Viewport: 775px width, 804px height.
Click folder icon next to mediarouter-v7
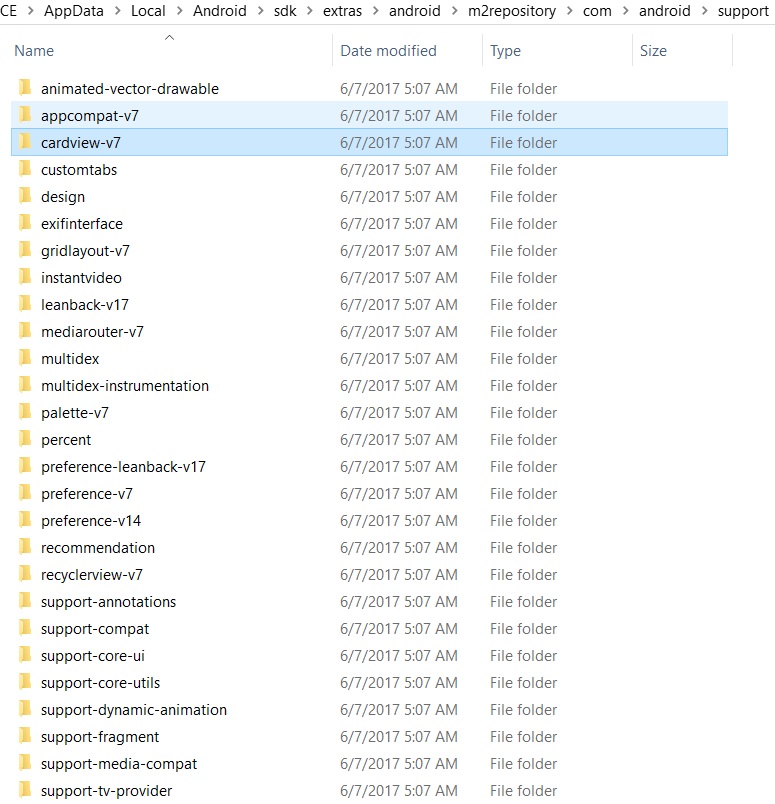(25, 331)
